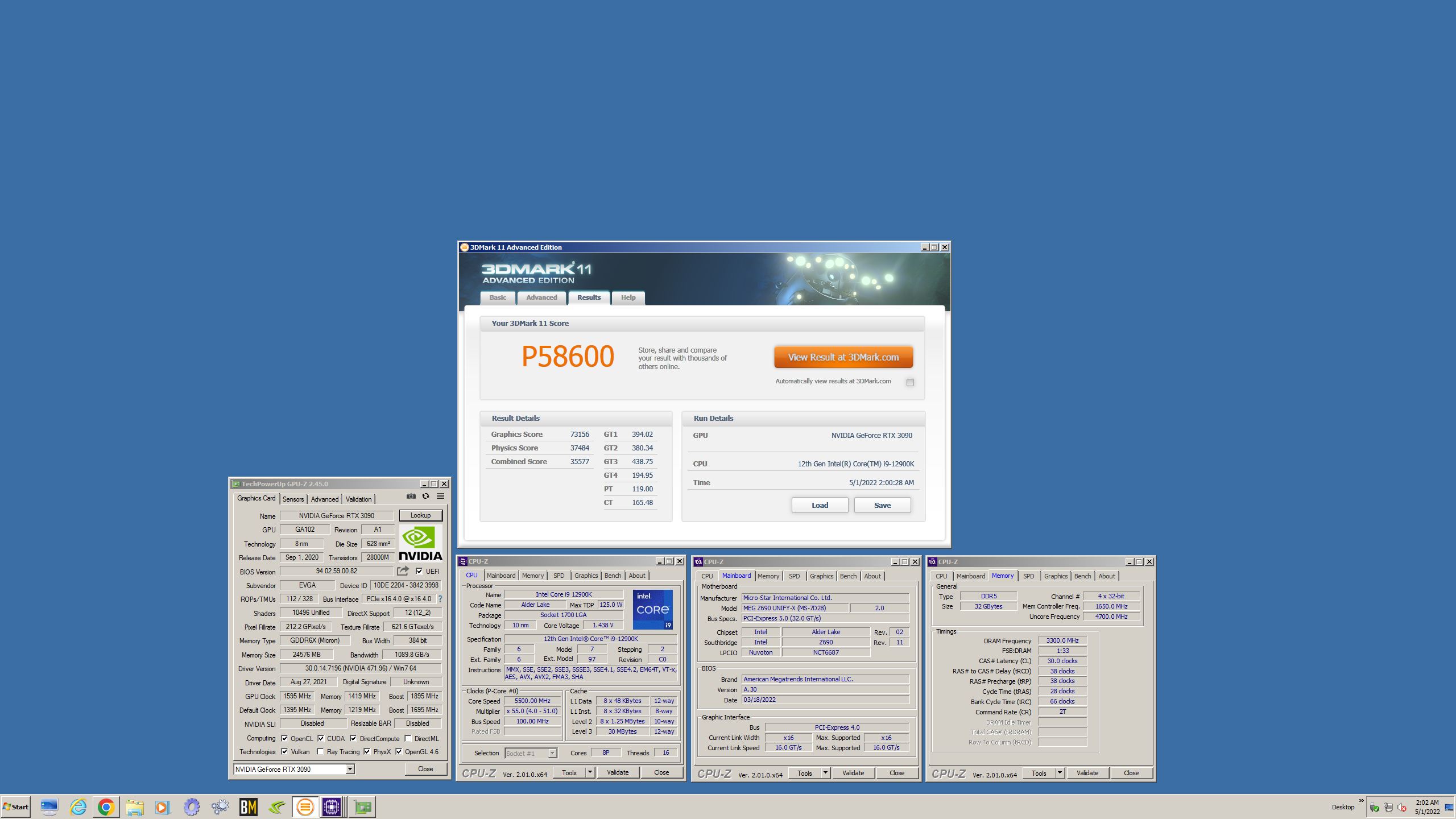Screen dimensions: 1456x819
Task: Toggle the UEFI checkbox in GPU-Z
Action: click(419, 571)
